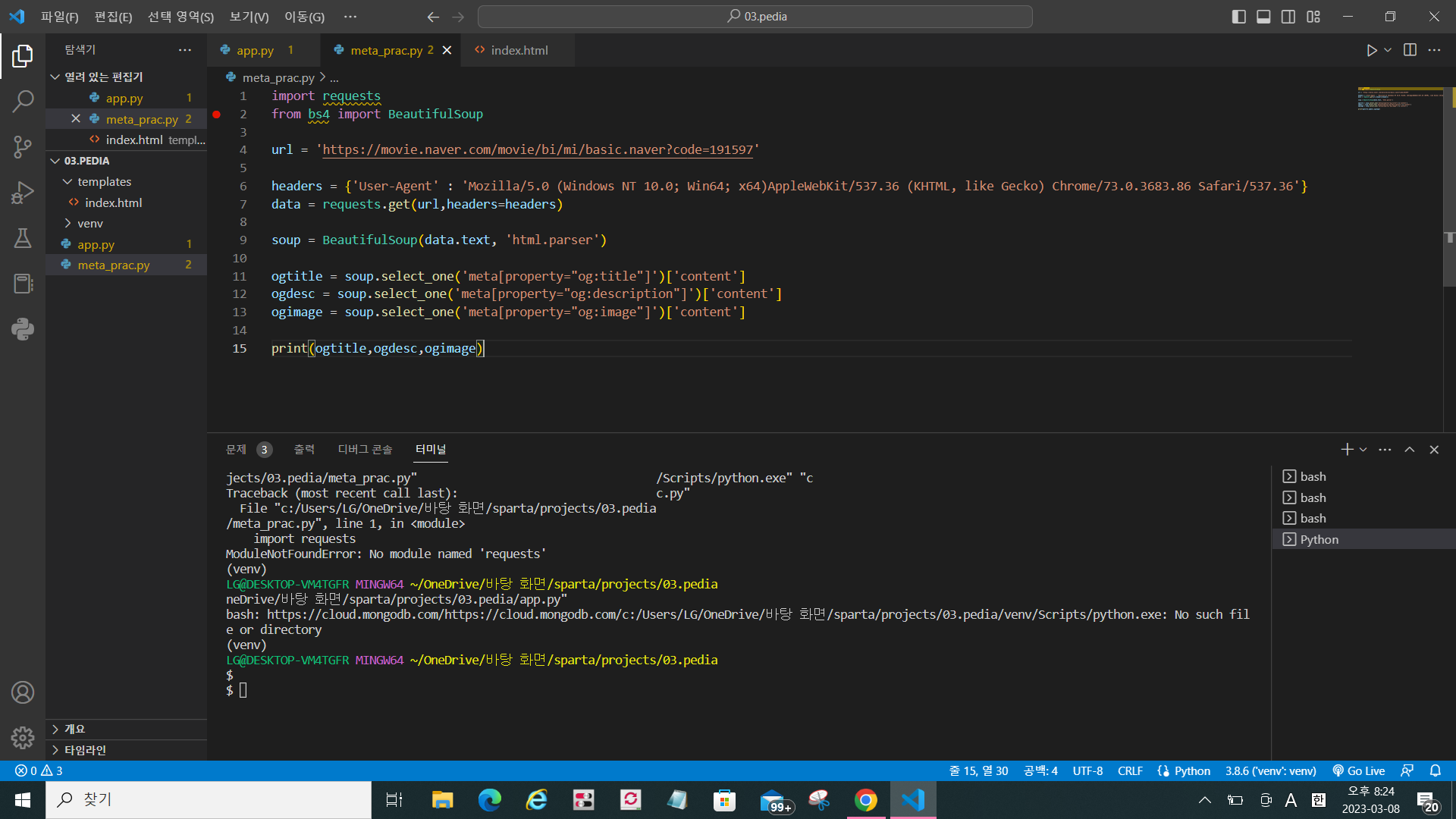The image size is (1456, 819).
Task: Open the 파일(F) menu
Action: (x=60, y=17)
